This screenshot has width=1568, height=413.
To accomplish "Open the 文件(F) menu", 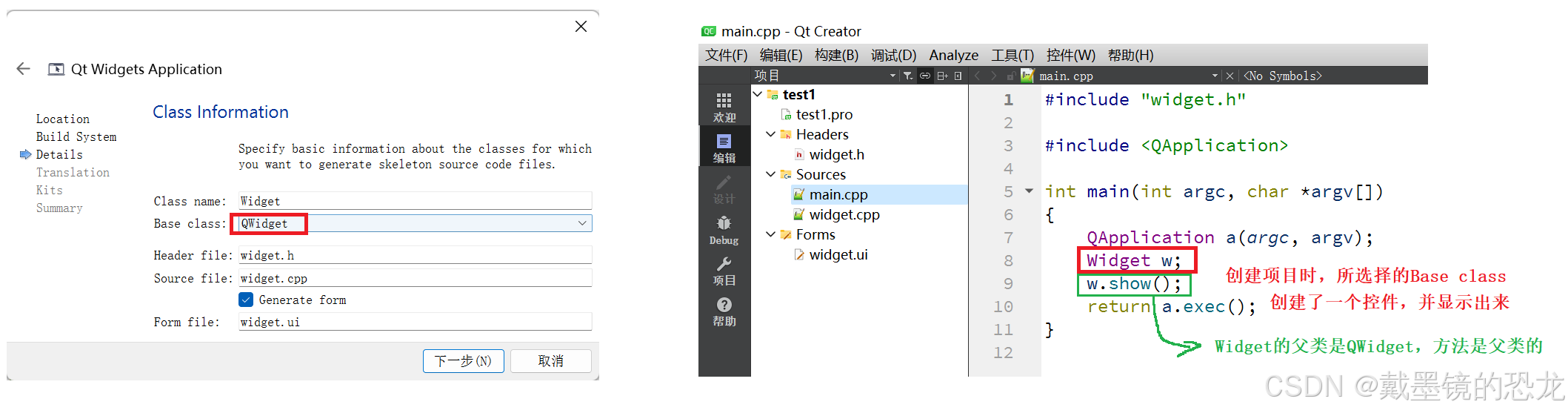I will click(x=726, y=56).
